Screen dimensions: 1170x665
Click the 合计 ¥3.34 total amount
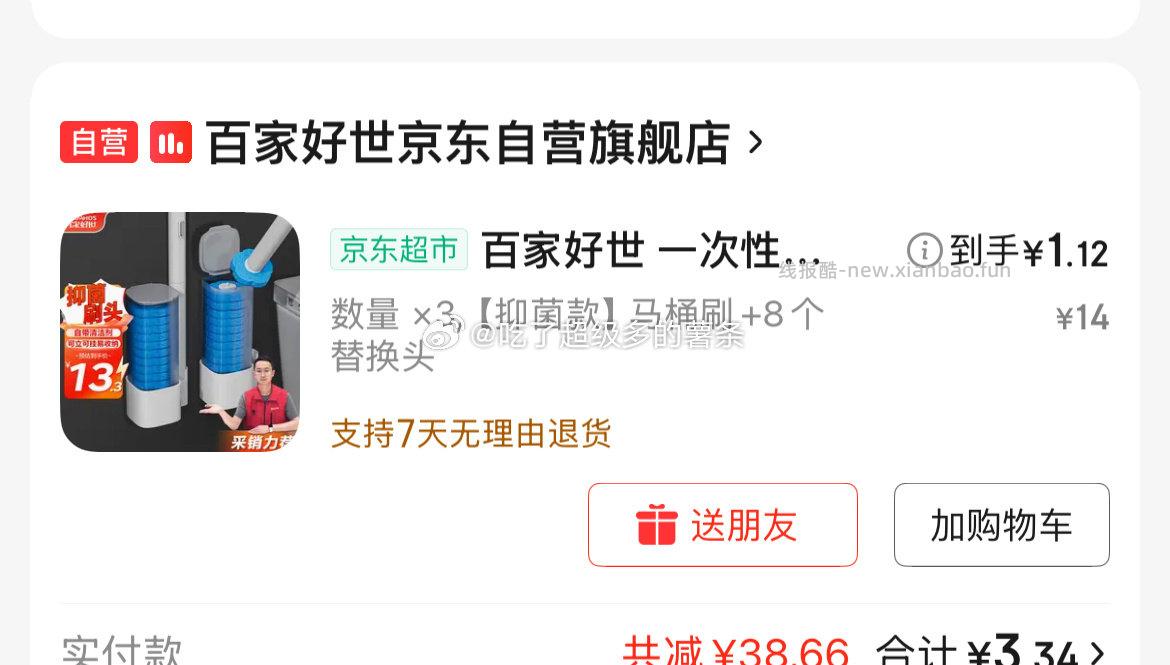tap(977, 650)
